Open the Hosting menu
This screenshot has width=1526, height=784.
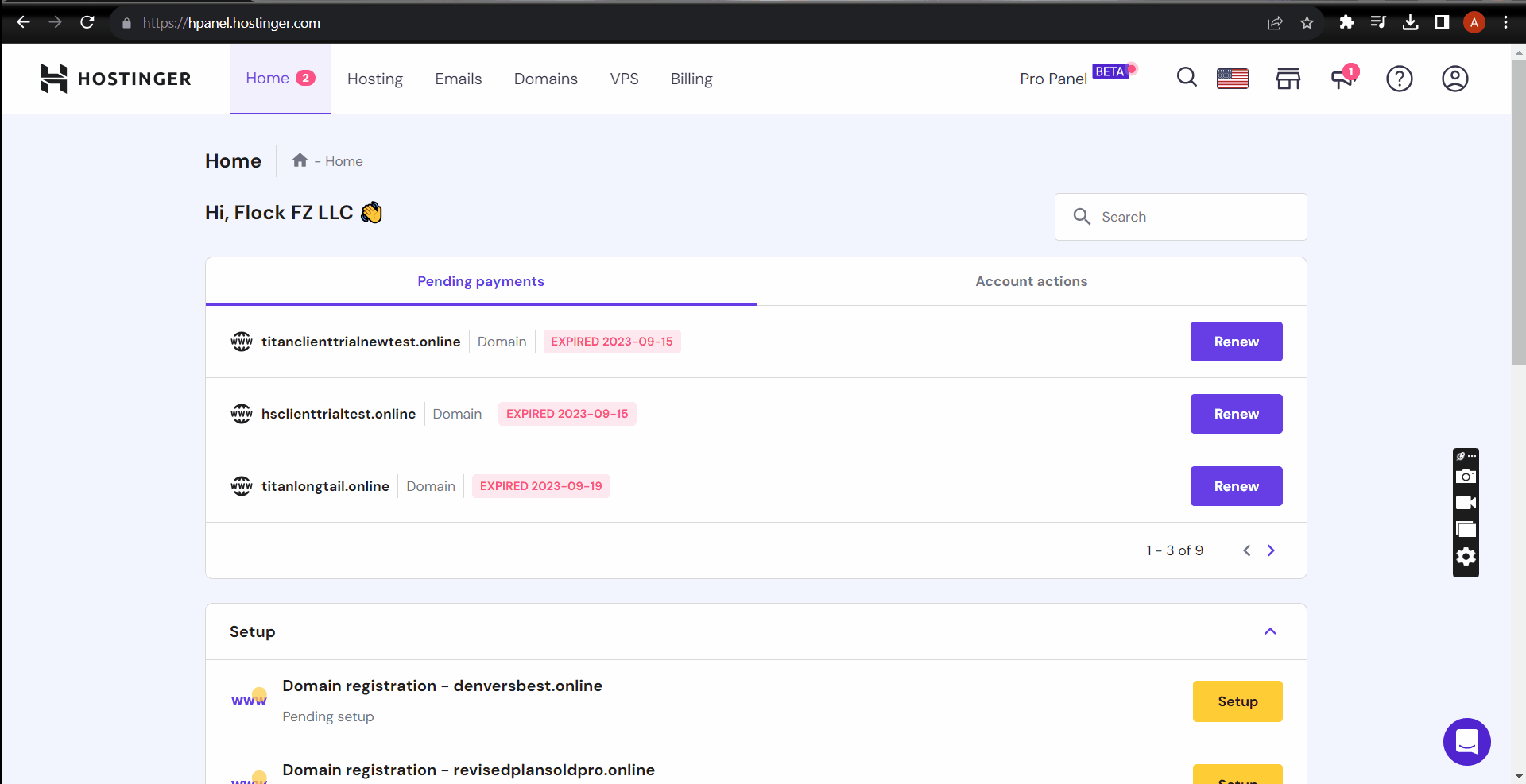(x=375, y=79)
